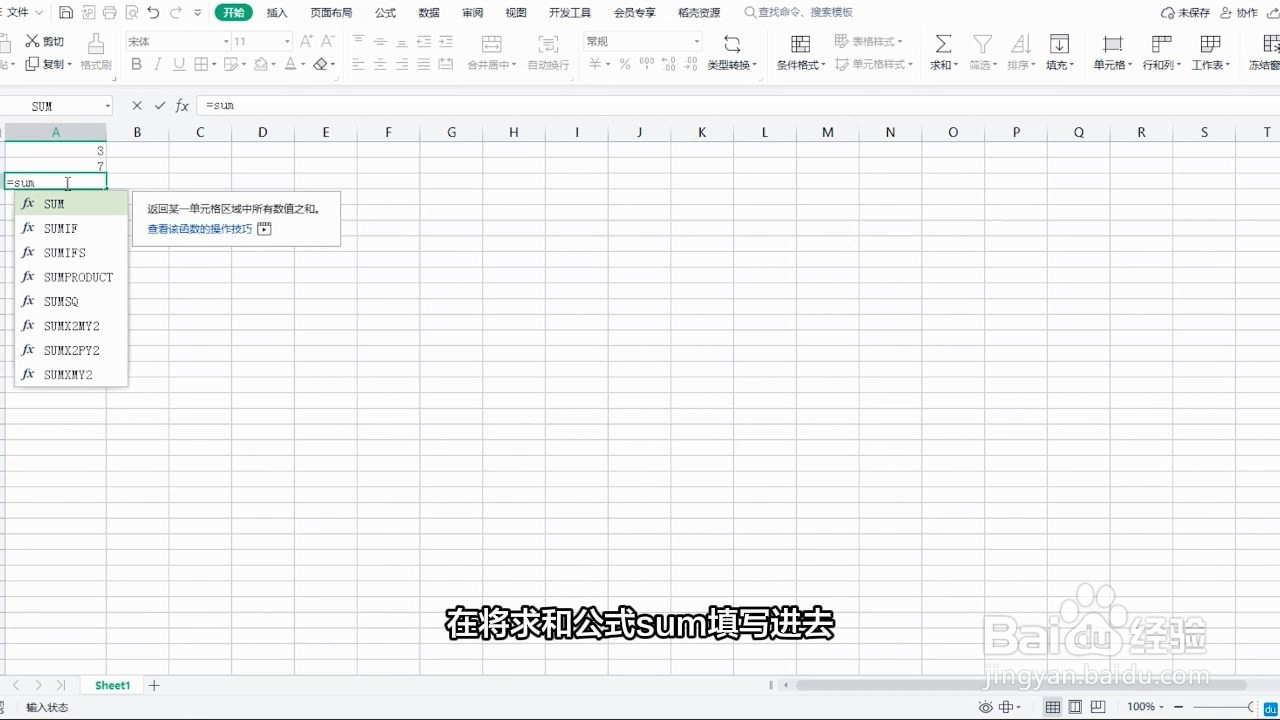Switch to the 插入 ribbon tab
Screen dimensions: 1280x720
(x=277, y=13)
